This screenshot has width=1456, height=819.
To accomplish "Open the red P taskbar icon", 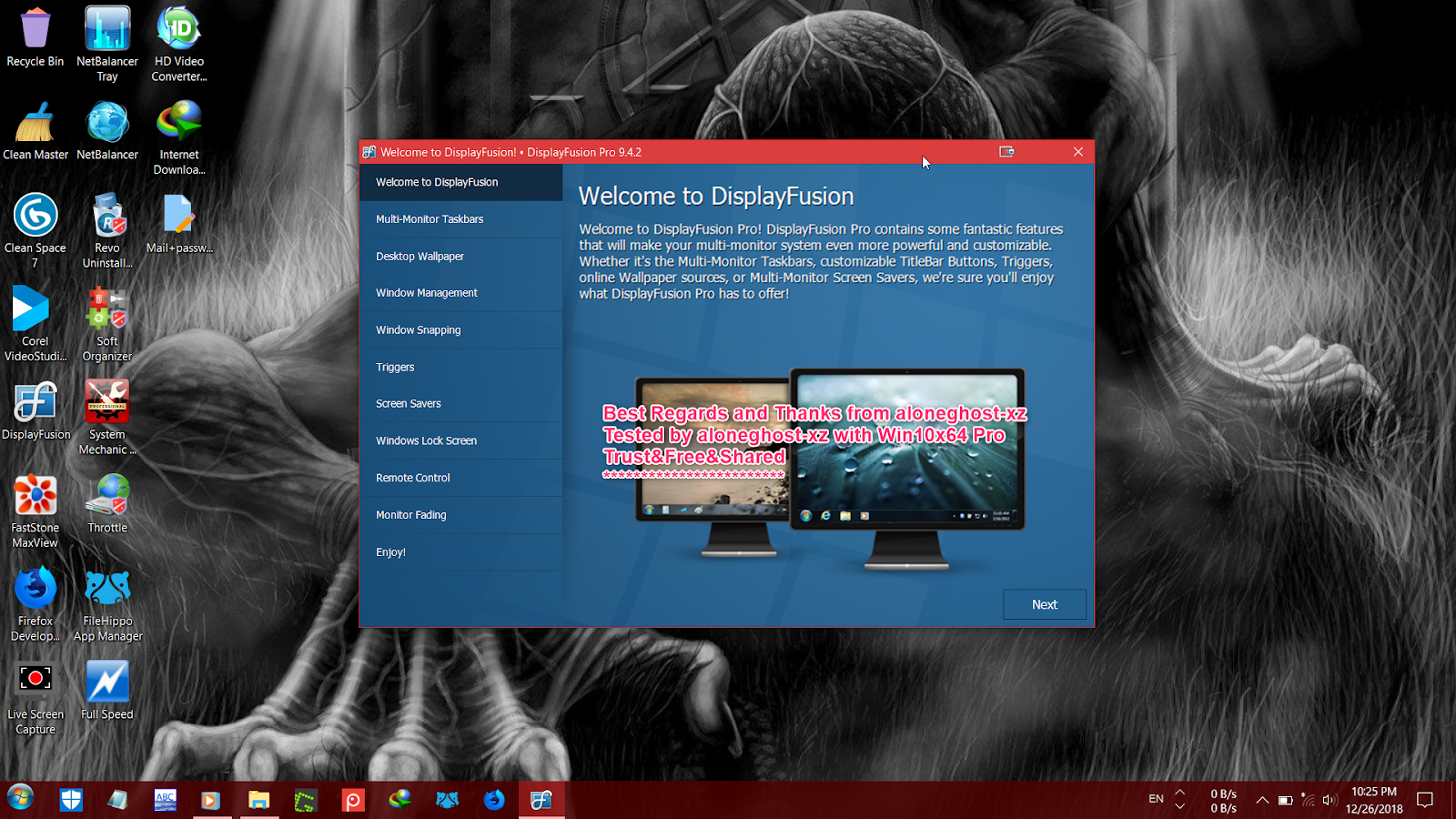I will 353,800.
